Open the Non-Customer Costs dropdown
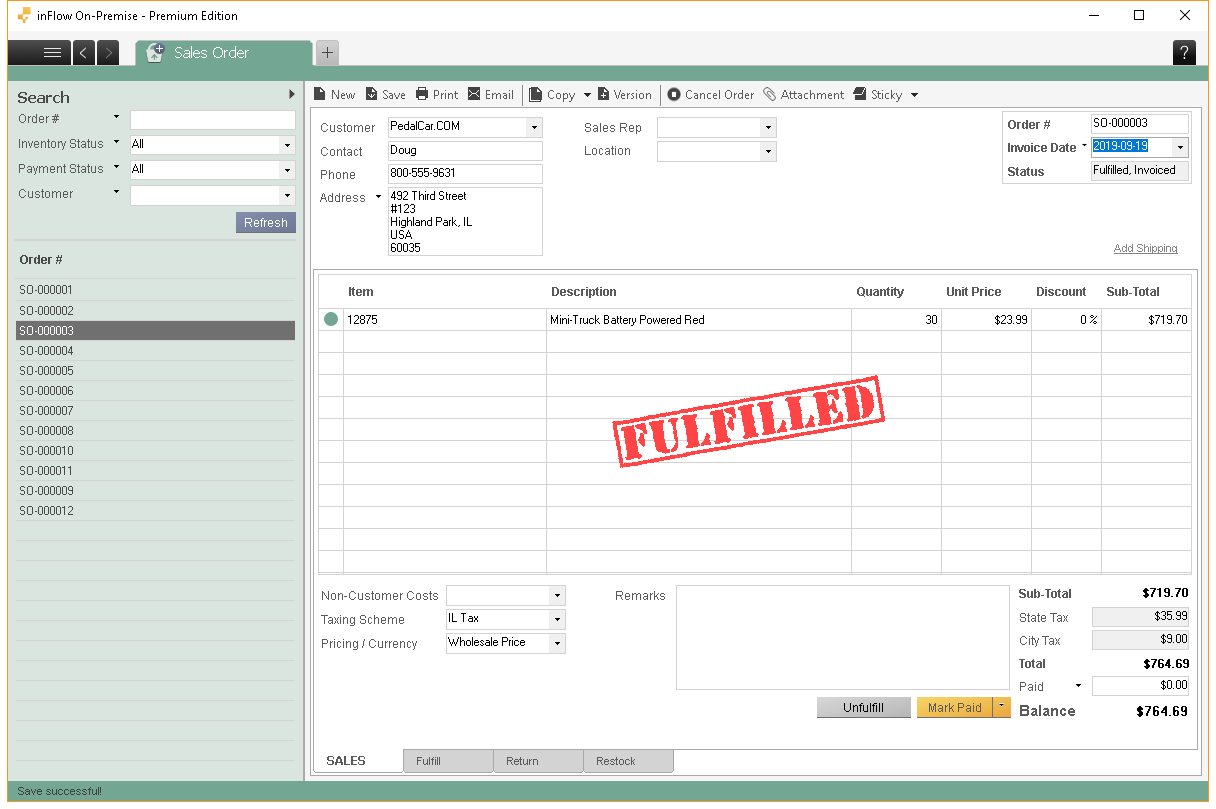1216x809 pixels. tap(557, 595)
